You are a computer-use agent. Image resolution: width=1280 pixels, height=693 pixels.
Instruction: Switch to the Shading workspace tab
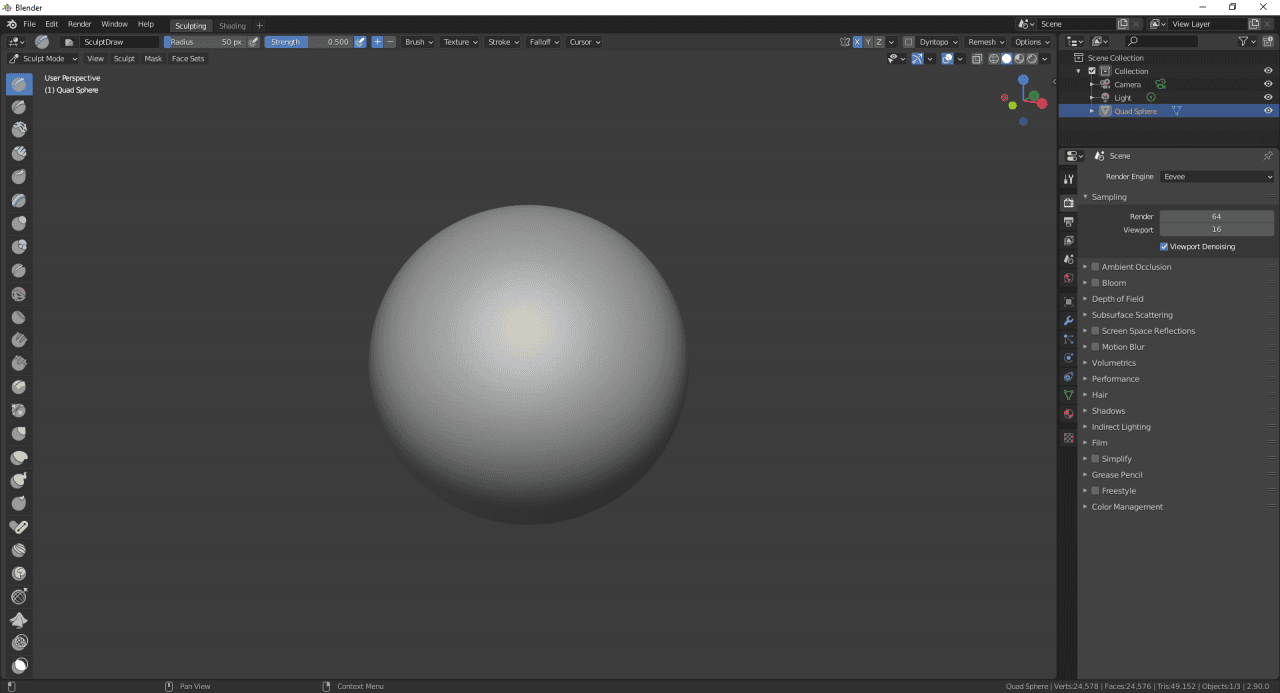(232, 25)
